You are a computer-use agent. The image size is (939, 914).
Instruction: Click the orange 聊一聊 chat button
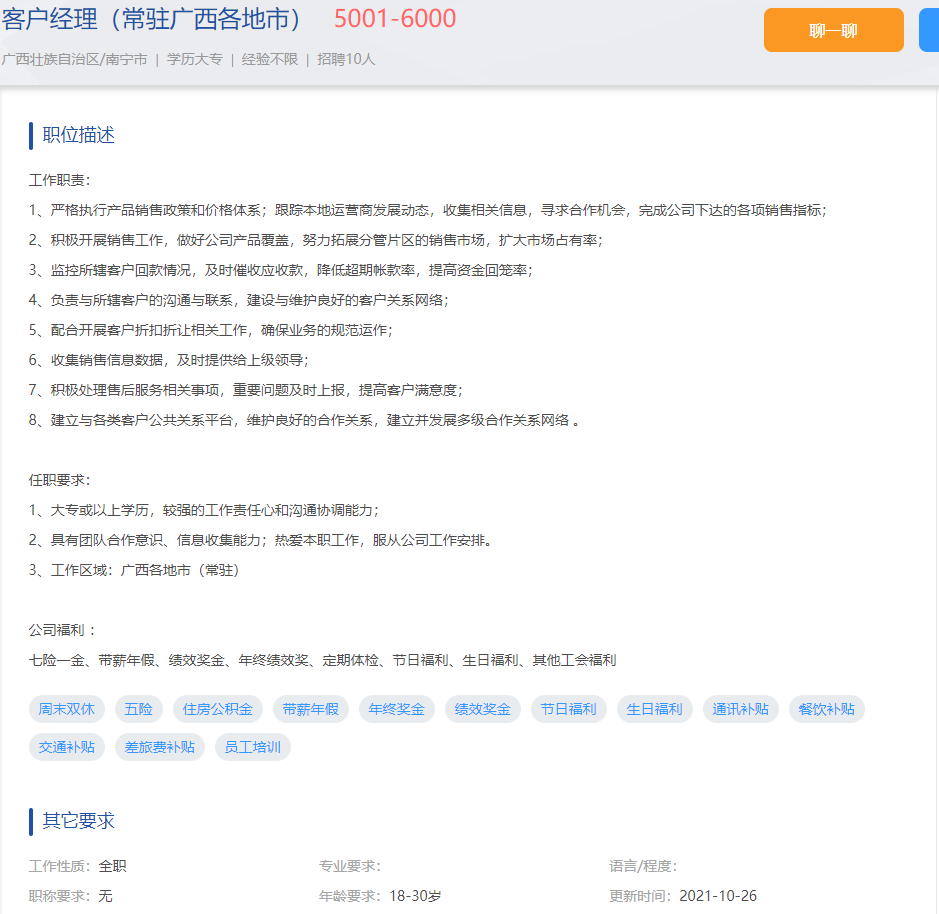[833, 30]
